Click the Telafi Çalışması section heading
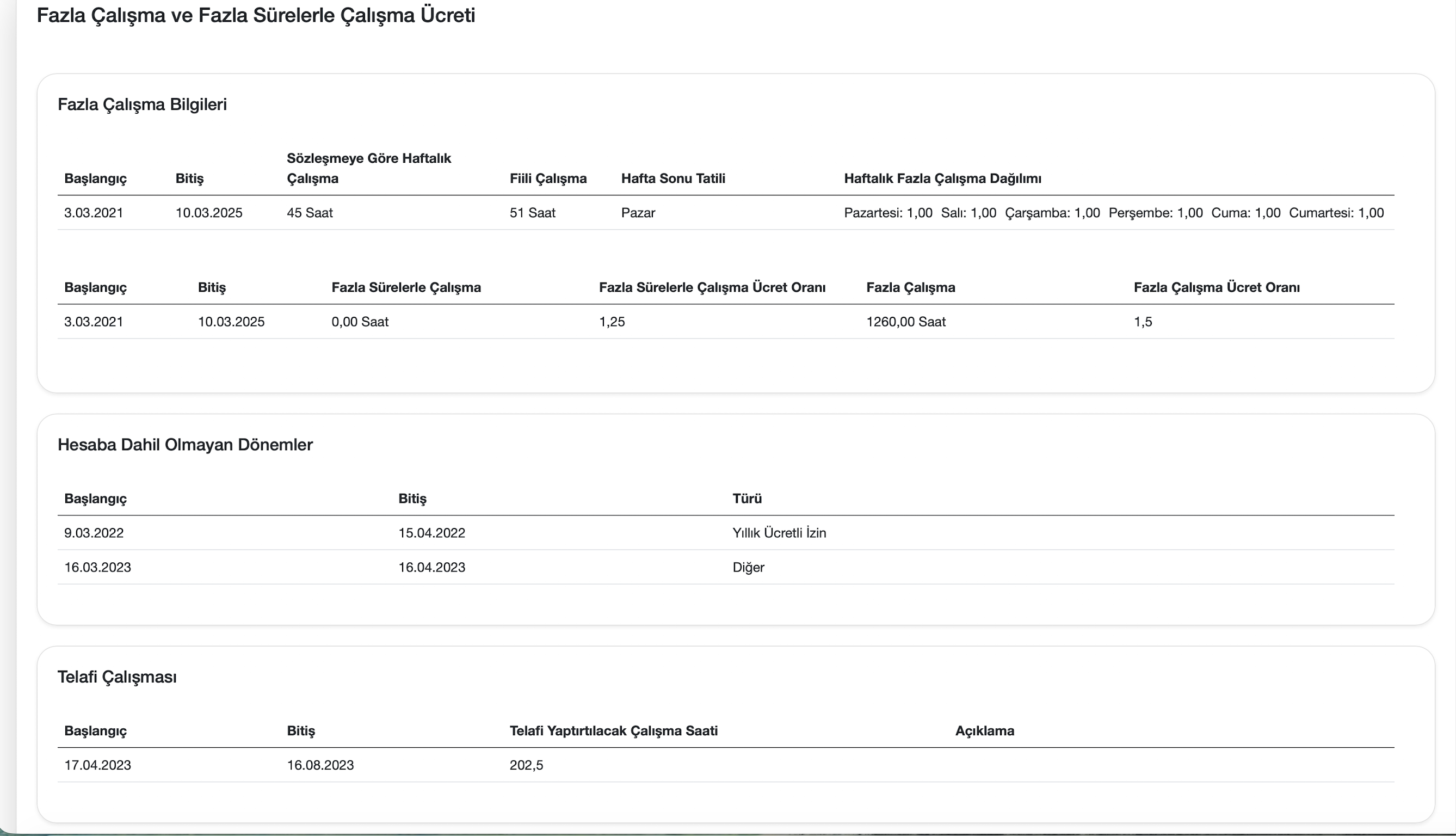Image resolution: width=1456 pixels, height=836 pixels. [x=117, y=677]
